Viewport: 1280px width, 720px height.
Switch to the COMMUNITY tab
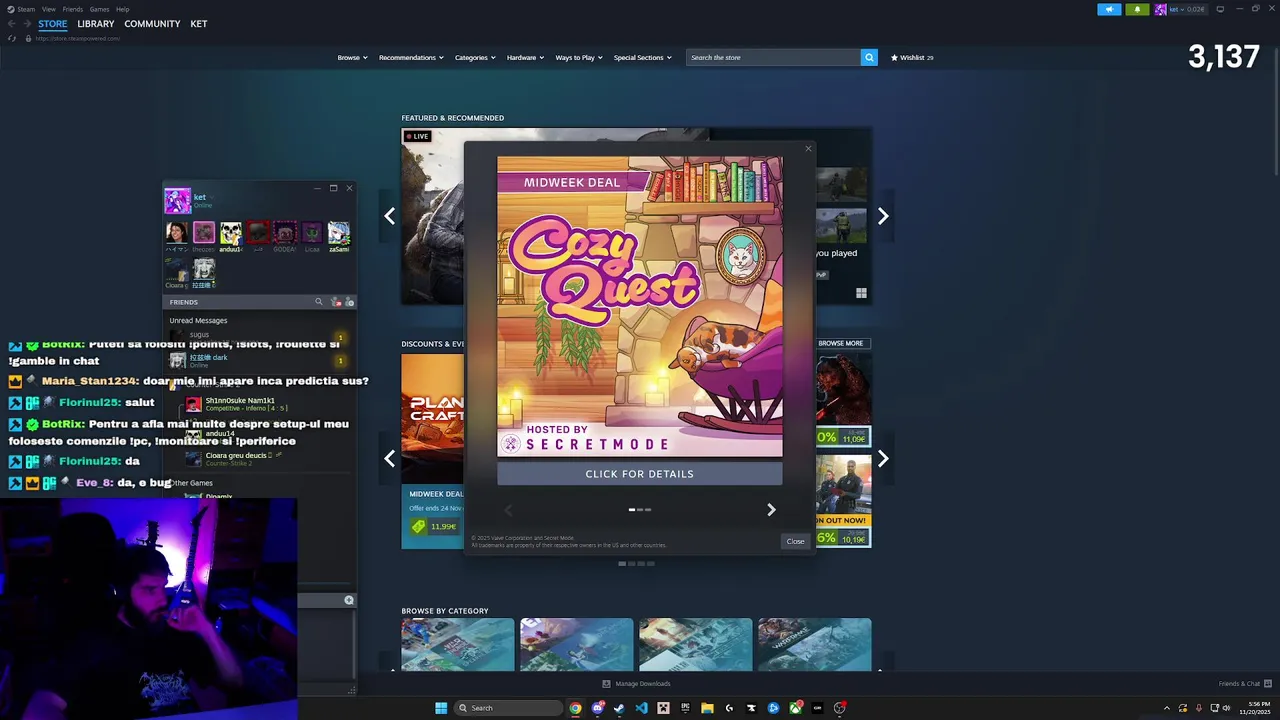pos(152,24)
